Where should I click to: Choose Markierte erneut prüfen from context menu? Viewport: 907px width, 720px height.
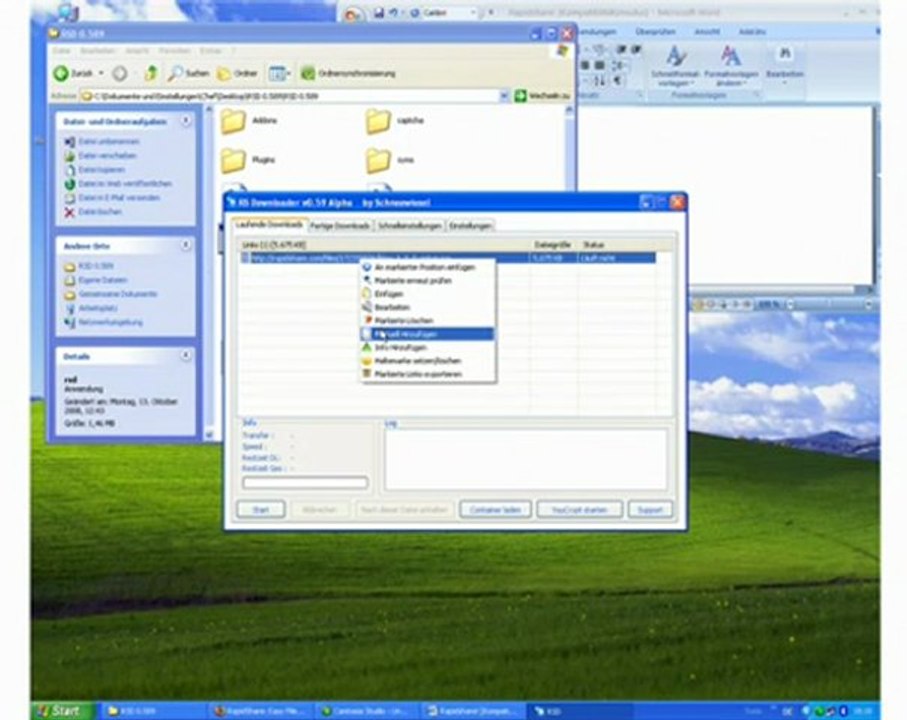(427, 280)
